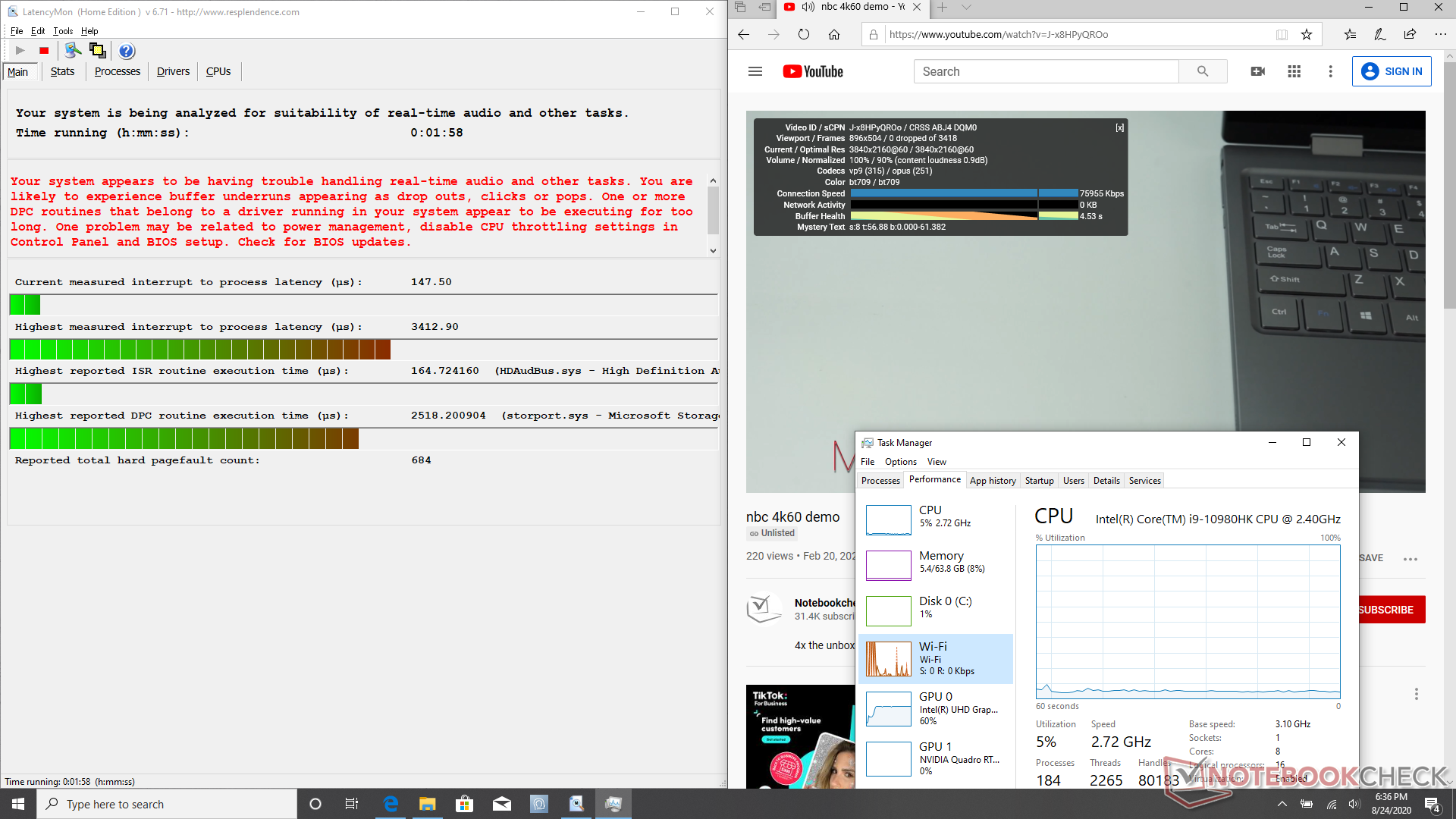Screen dimensions: 1456x819
Task: Click YouTube create video camera icon
Action: (1257, 71)
